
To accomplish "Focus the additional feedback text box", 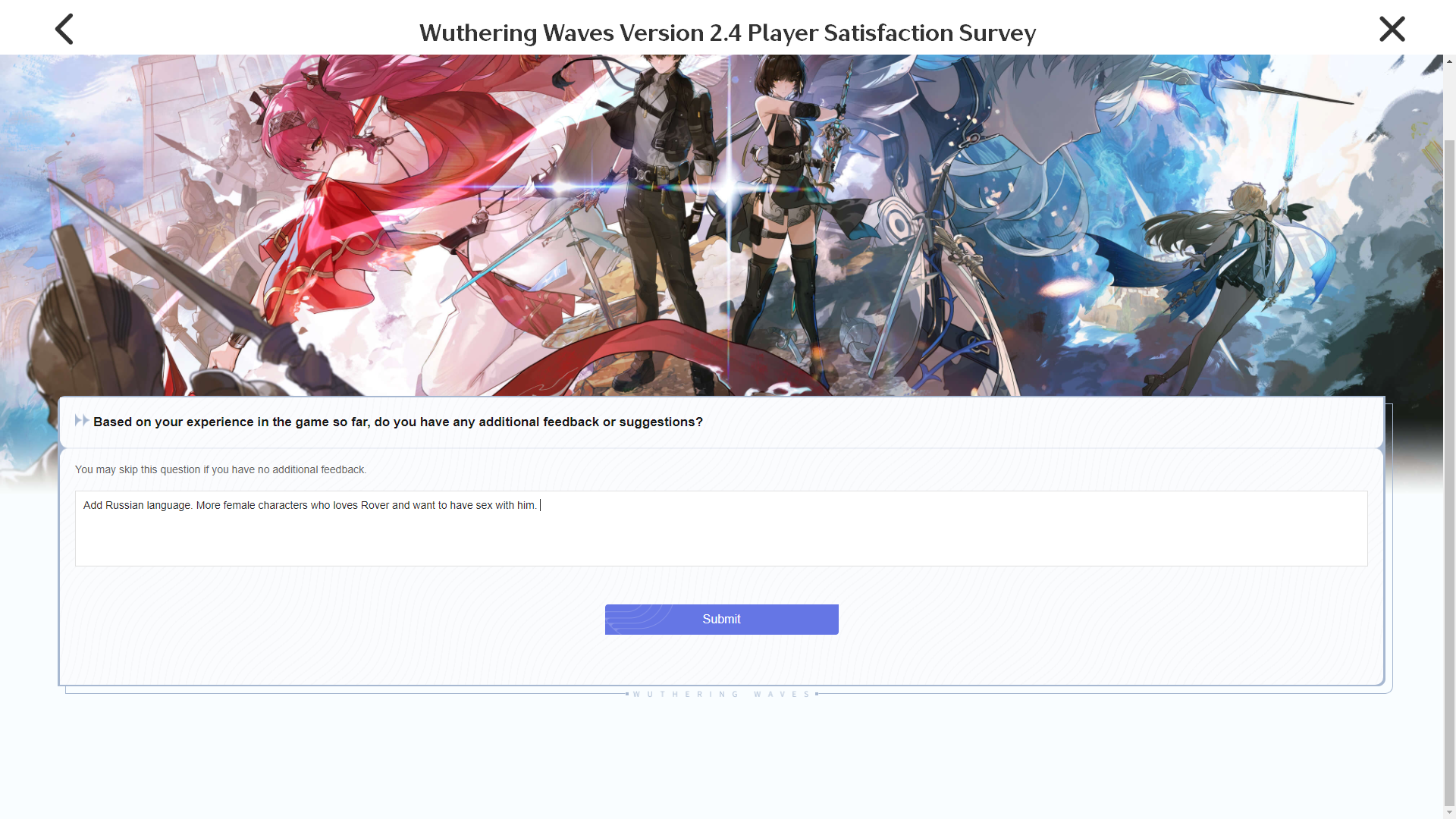I will (x=721, y=529).
